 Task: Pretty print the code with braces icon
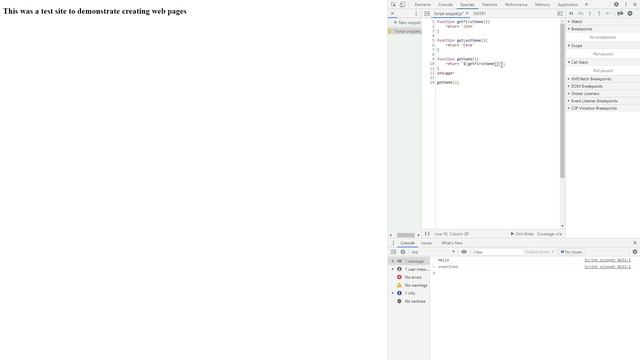pos(427,234)
